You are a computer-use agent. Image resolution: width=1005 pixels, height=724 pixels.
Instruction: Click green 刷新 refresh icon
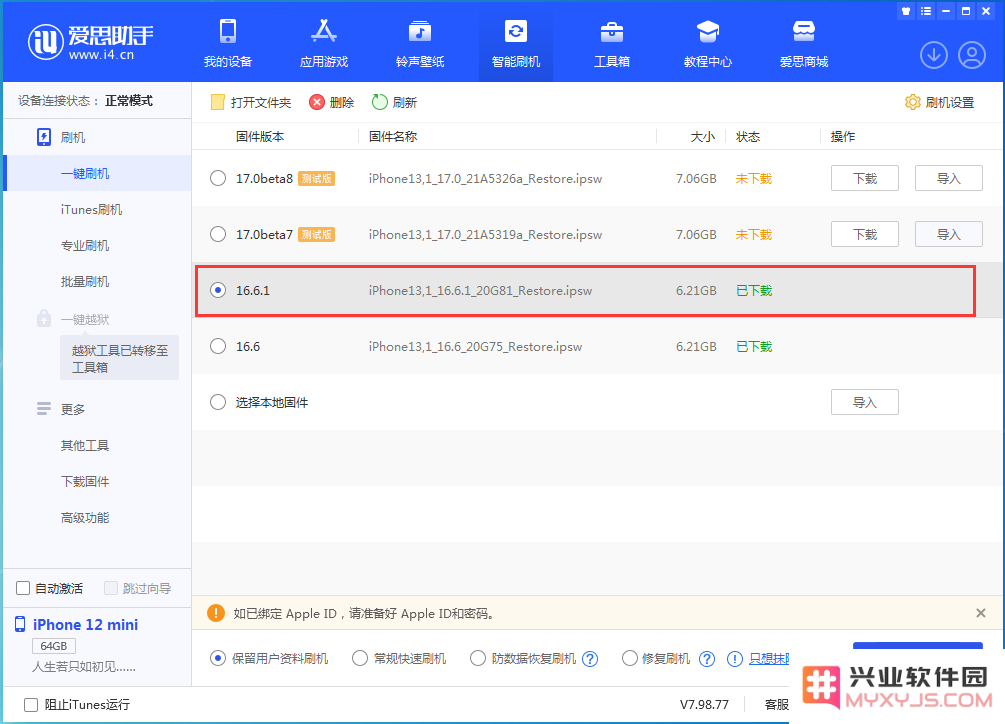pyautogui.click(x=379, y=102)
